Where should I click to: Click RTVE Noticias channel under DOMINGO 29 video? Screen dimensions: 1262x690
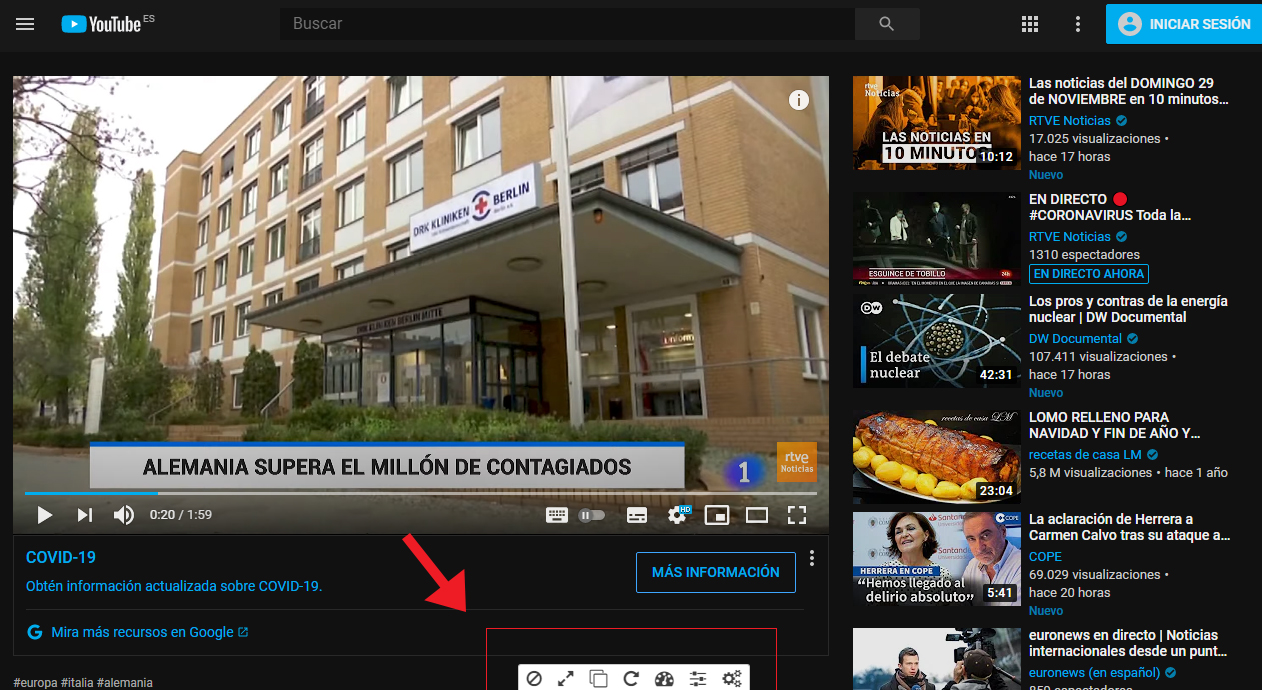[1070, 121]
